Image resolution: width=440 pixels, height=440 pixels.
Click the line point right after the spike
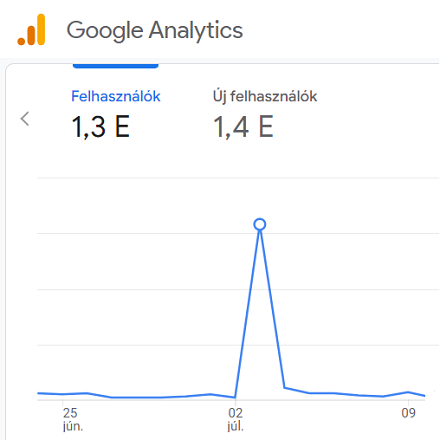point(284,388)
